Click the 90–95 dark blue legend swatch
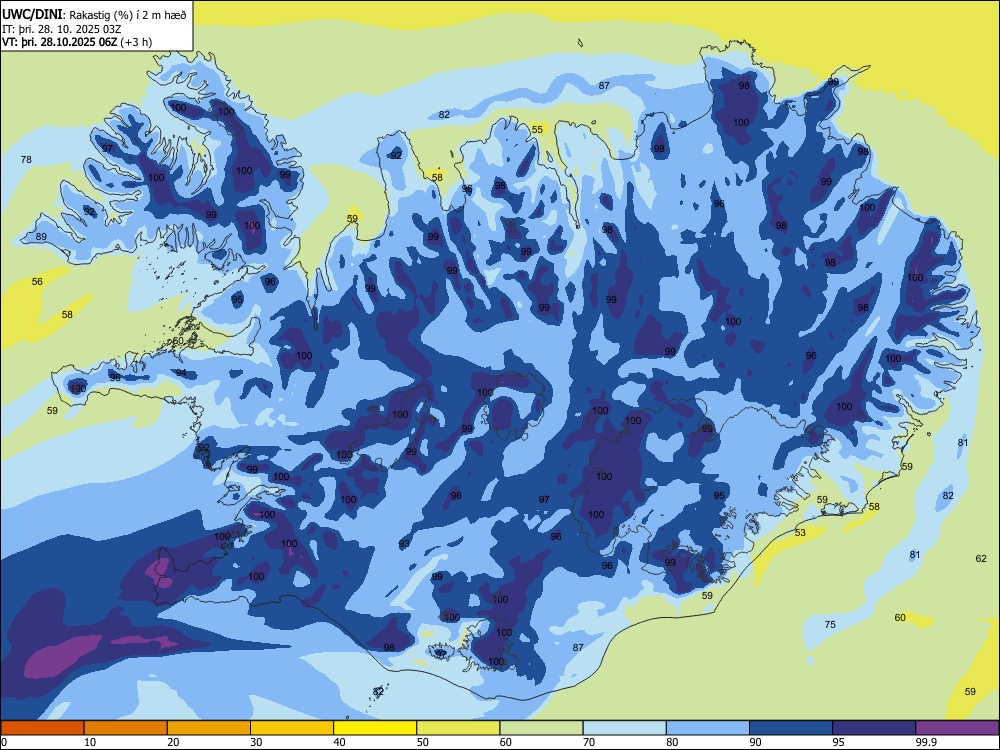This screenshot has width=1000, height=750. [791, 728]
